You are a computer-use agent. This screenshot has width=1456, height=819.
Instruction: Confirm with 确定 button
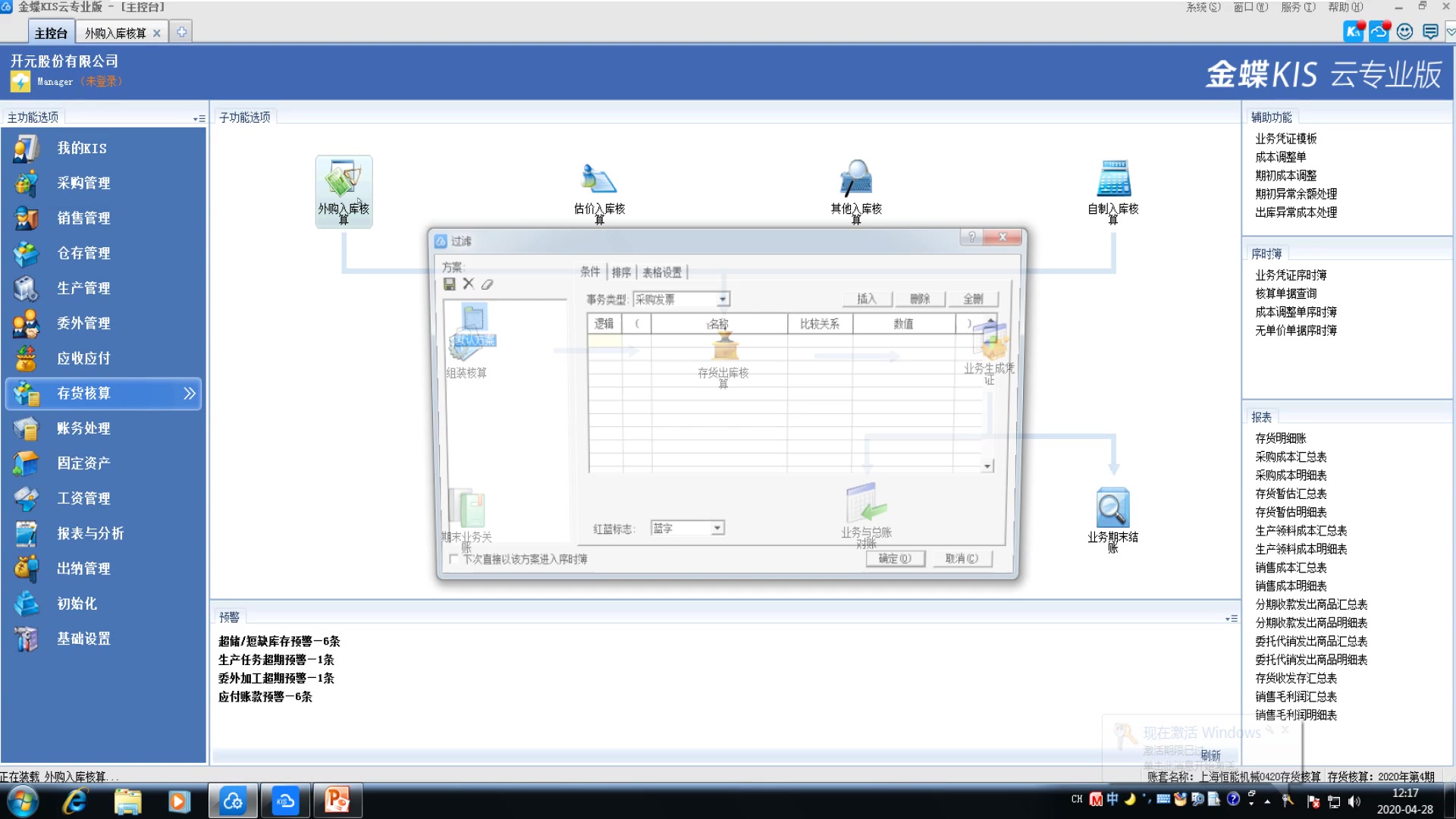pyautogui.click(x=896, y=558)
